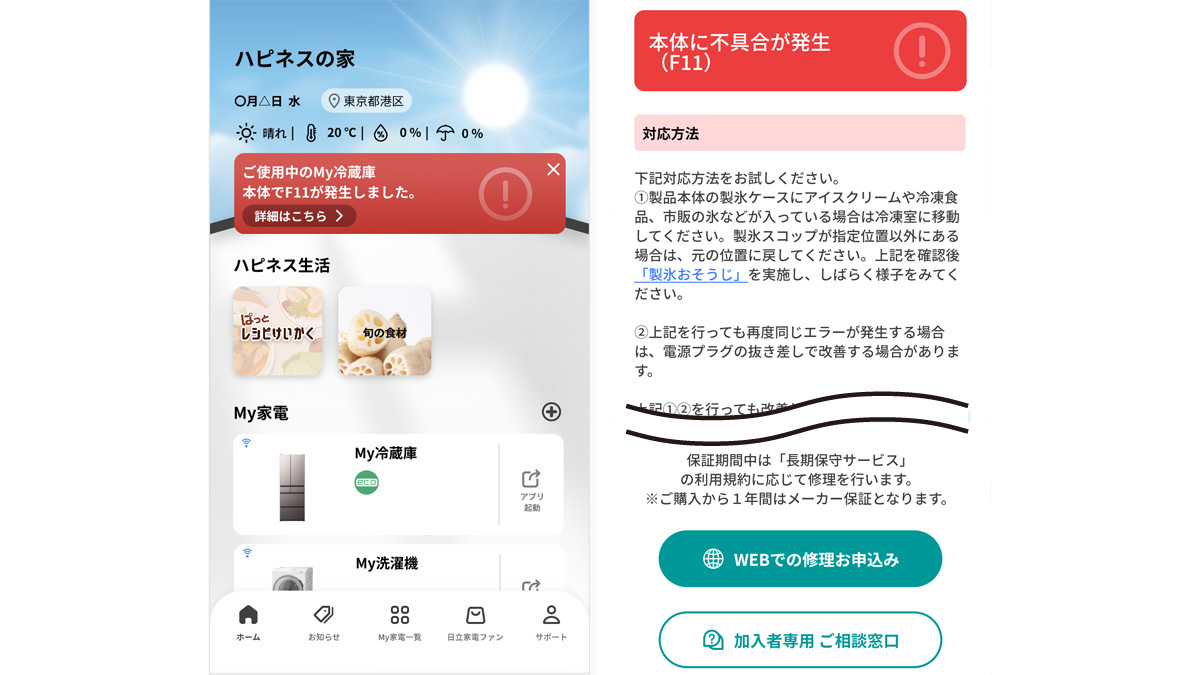Open サポート person icon
The image size is (1200, 675).
(551, 623)
